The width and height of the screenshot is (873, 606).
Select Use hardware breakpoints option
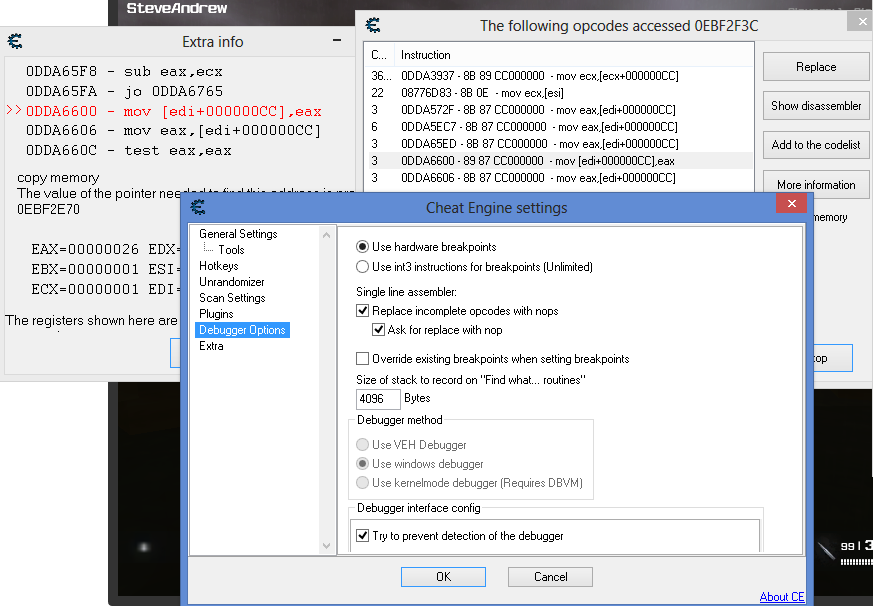(363, 247)
